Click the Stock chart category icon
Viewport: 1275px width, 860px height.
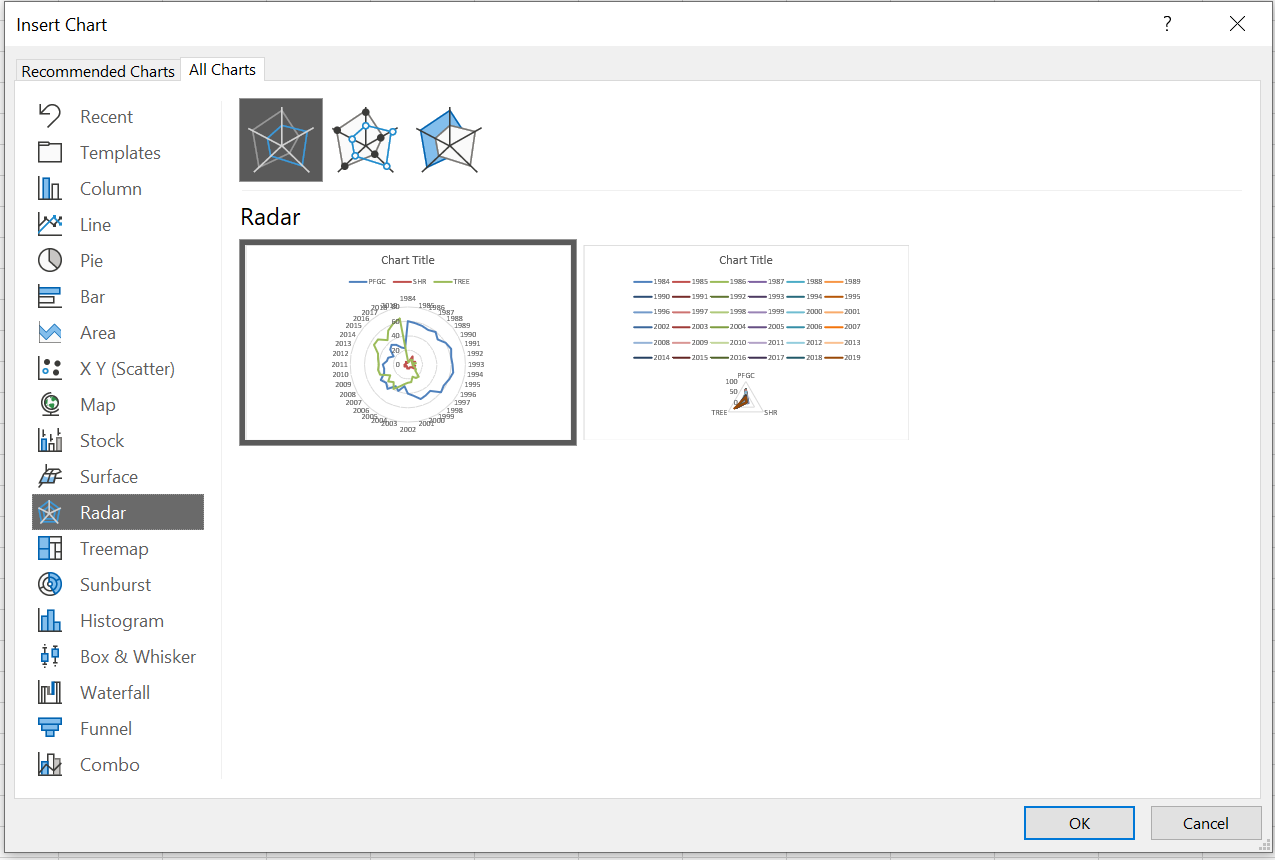pyautogui.click(x=50, y=441)
